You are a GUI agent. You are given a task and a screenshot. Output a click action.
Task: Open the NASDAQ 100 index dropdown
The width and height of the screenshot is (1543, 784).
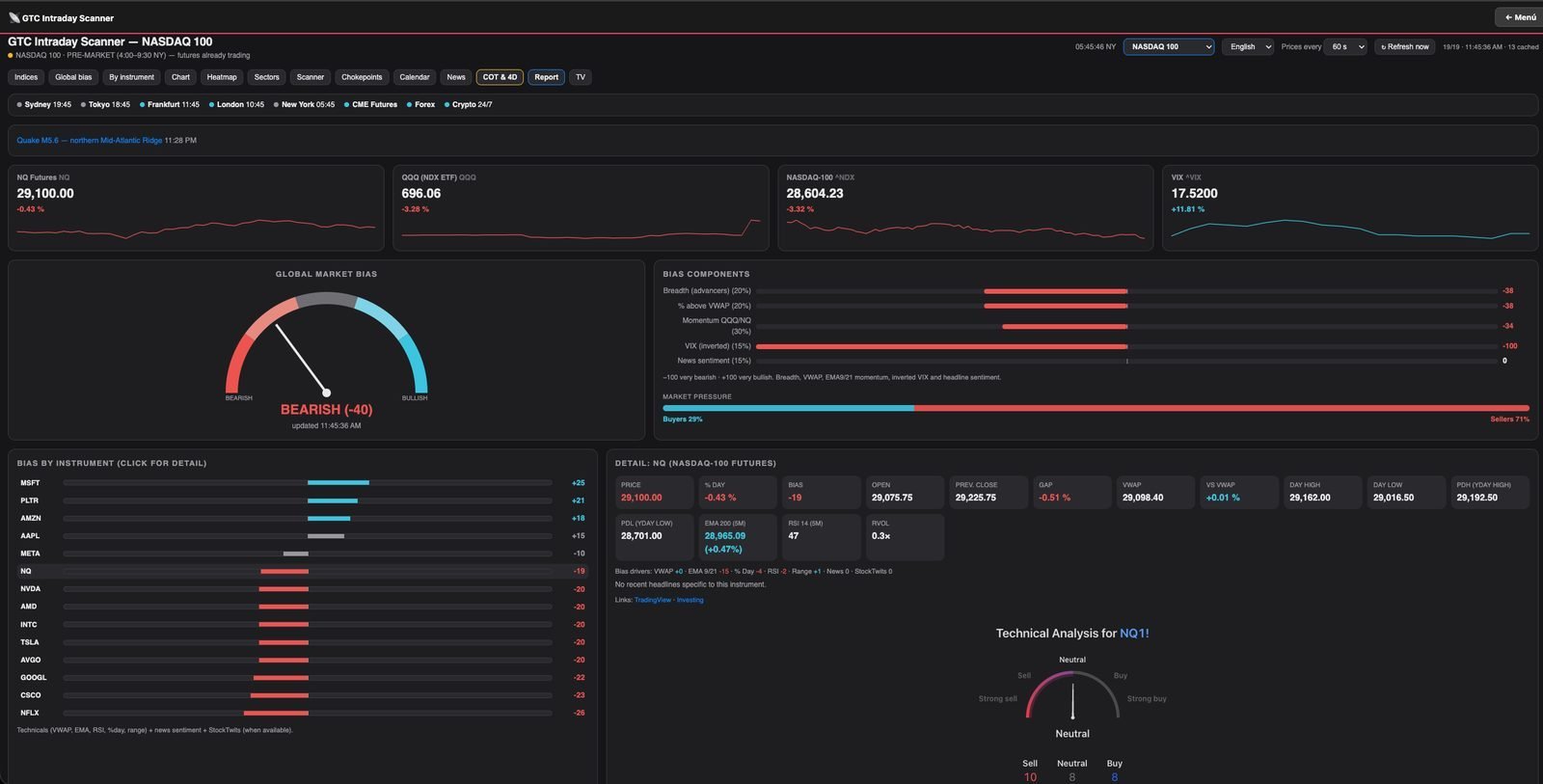pyautogui.click(x=1168, y=46)
